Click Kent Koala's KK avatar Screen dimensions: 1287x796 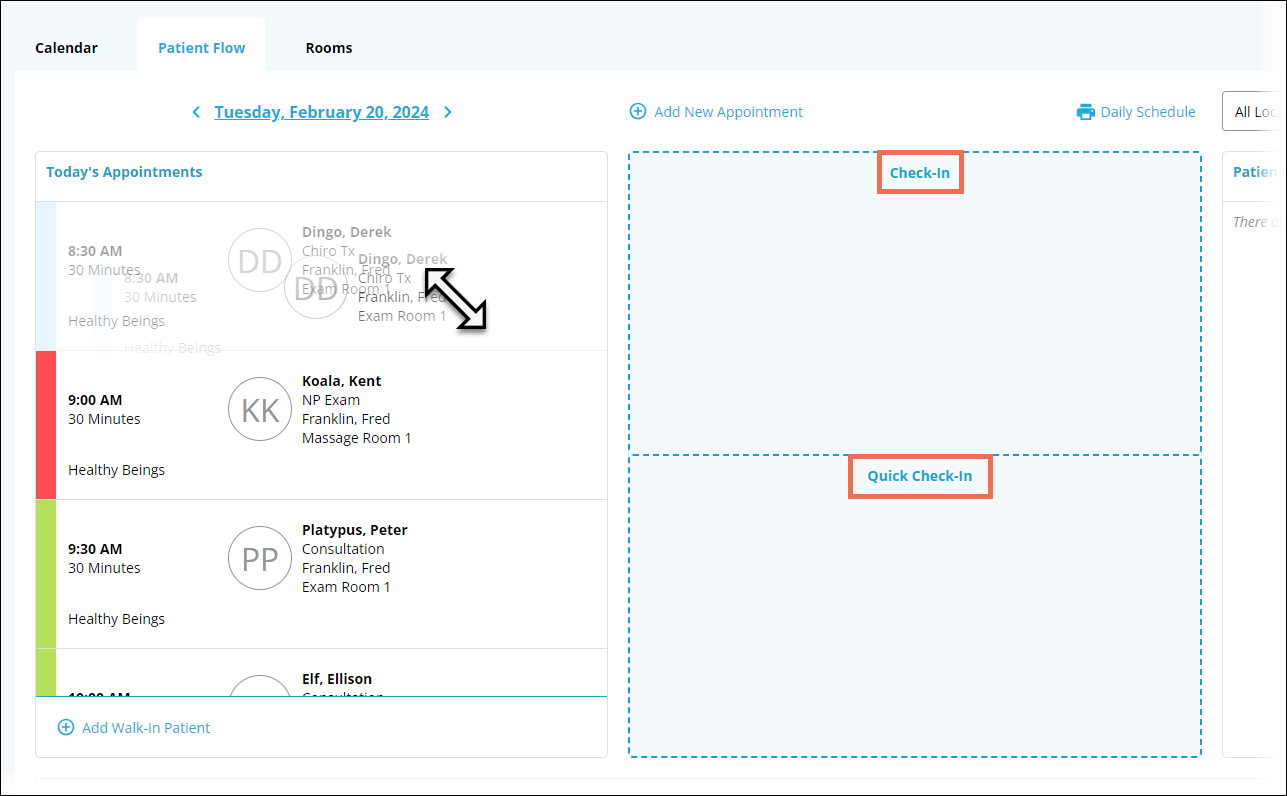260,409
